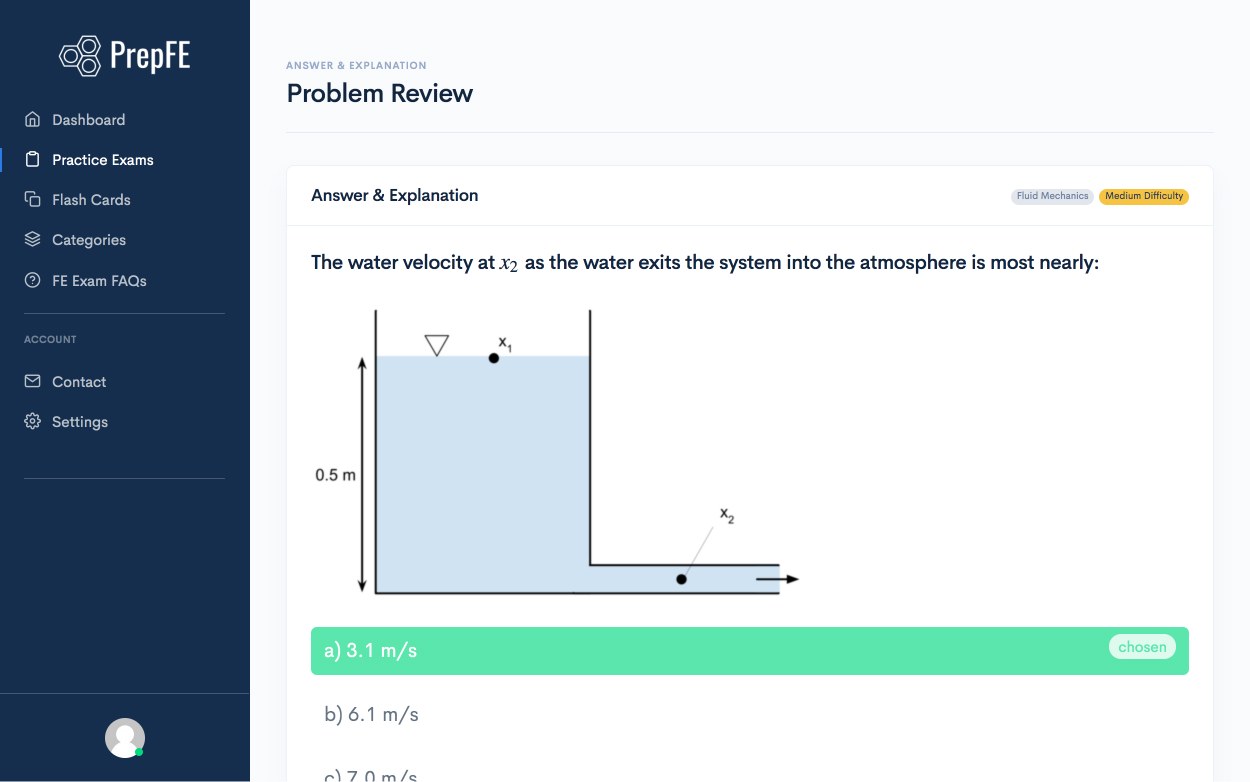The width and height of the screenshot is (1250, 782).
Task: Open Flash Cards section
Action: tap(91, 200)
